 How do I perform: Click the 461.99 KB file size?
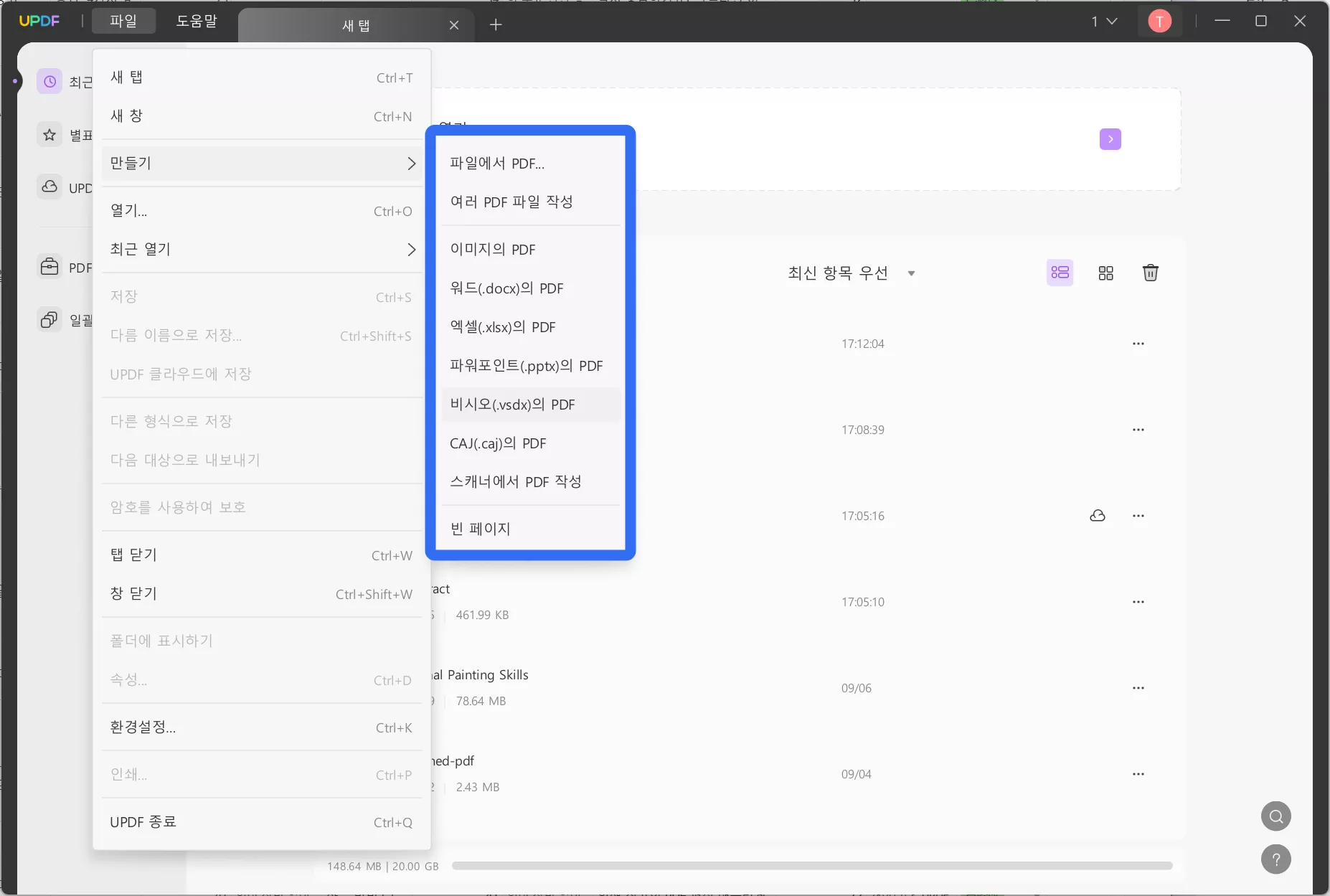click(482, 615)
